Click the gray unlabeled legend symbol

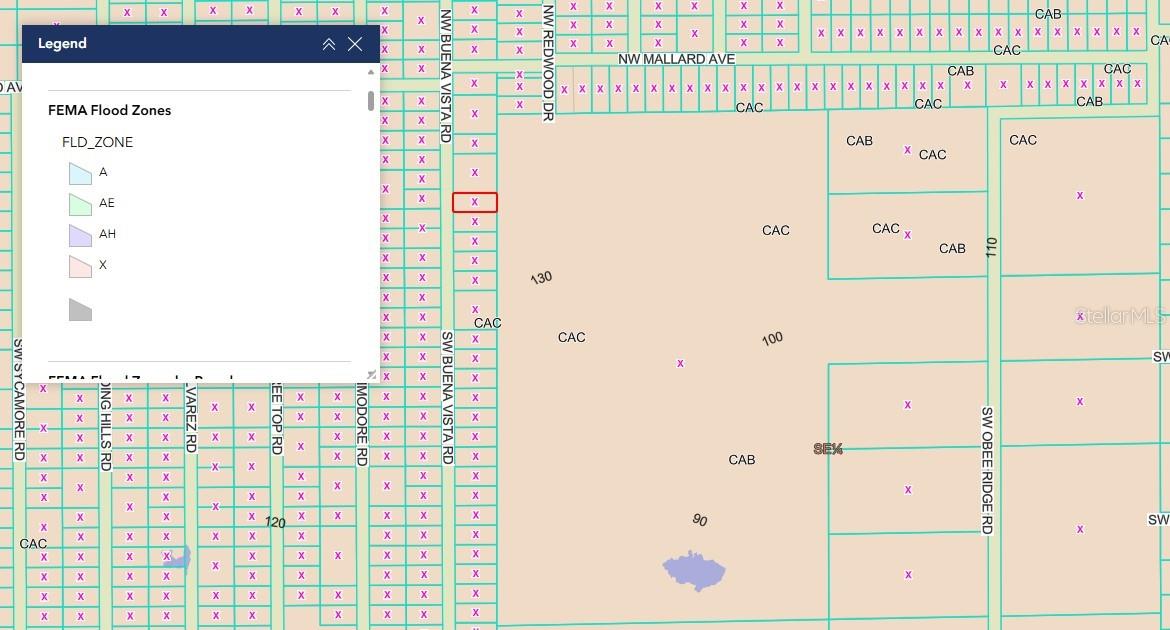tap(80, 310)
